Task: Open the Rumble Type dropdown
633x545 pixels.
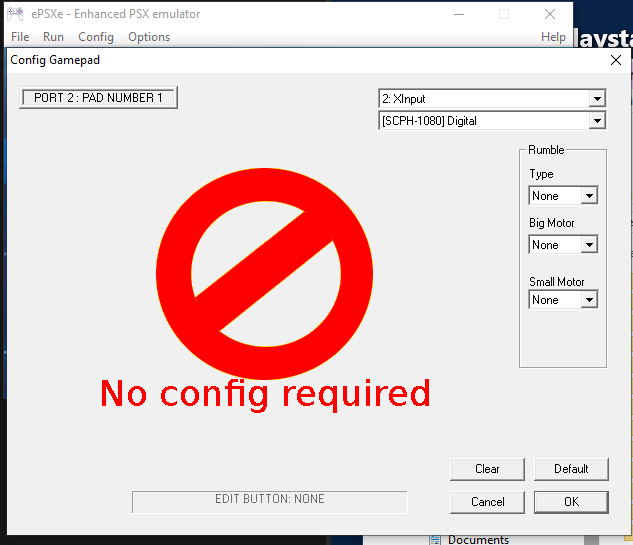Action: click(x=563, y=195)
